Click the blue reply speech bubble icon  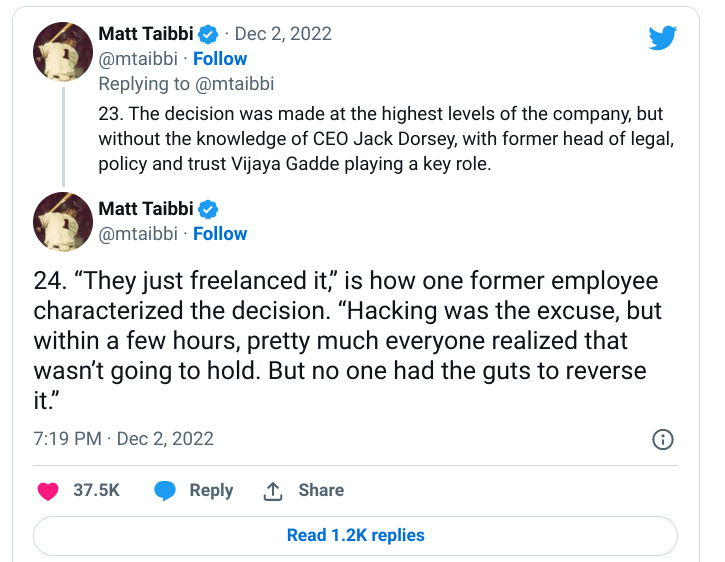click(165, 491)
